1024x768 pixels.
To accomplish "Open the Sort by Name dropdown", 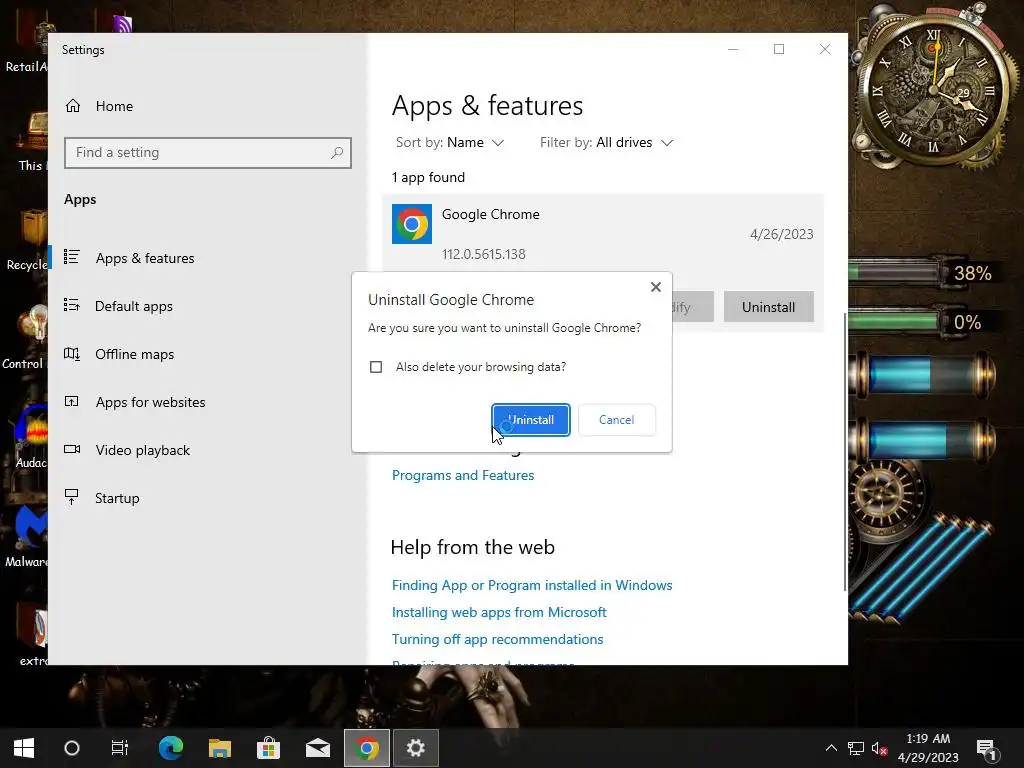I will [x=450, y=142].
